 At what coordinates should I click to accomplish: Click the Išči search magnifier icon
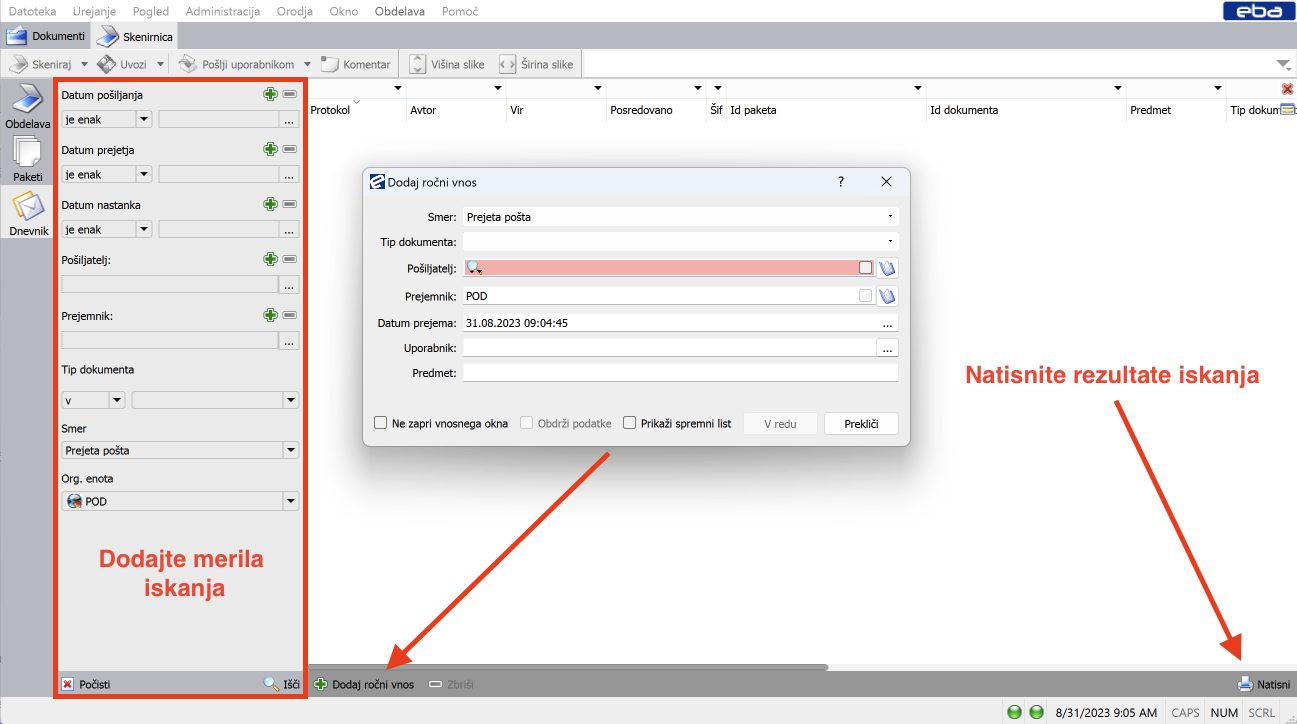(271, 685)
